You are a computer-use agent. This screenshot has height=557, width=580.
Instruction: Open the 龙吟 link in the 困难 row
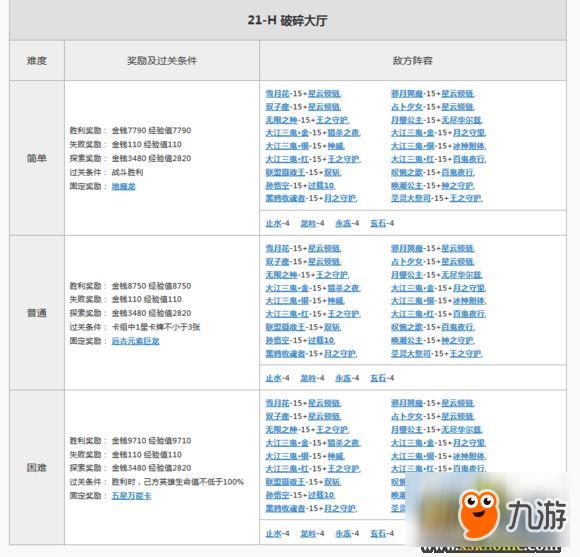point(308,533)
